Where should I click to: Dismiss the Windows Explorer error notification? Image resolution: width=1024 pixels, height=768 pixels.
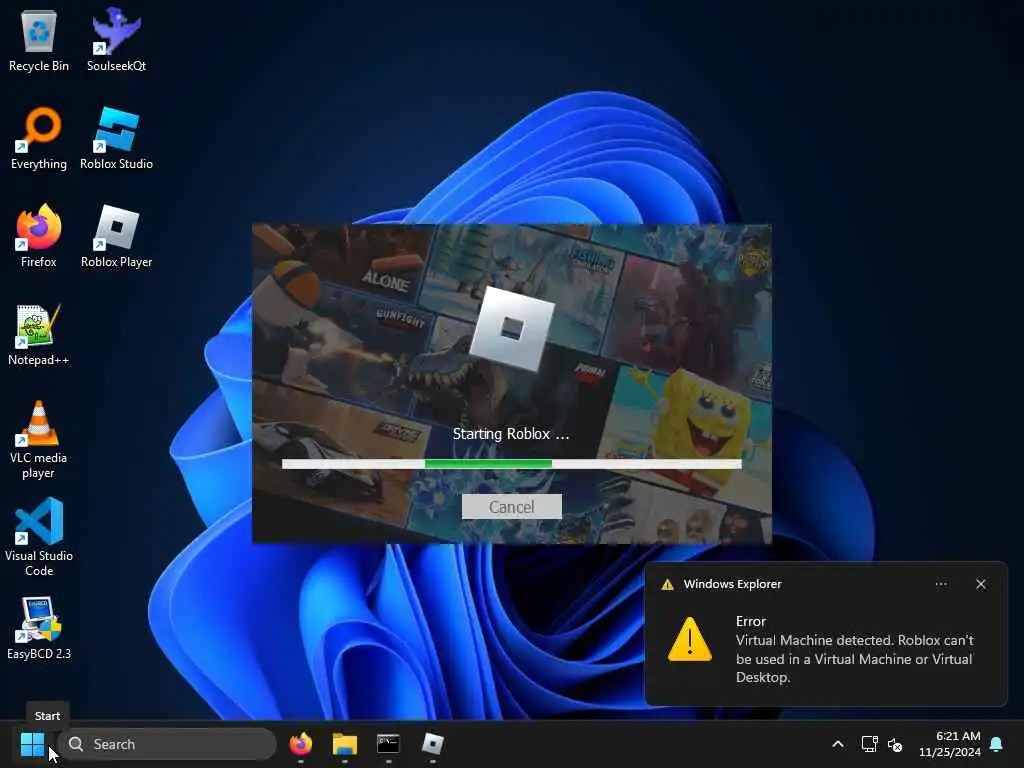coord(981,584)
